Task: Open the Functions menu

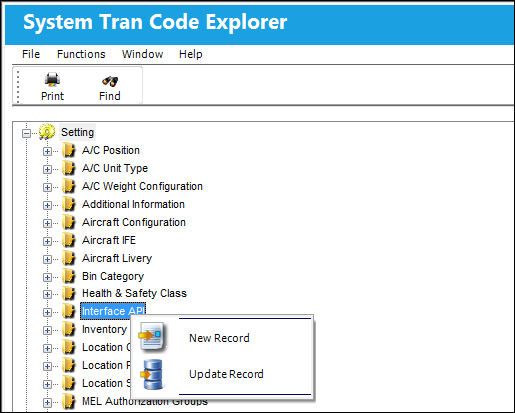Action: (81, 54)
